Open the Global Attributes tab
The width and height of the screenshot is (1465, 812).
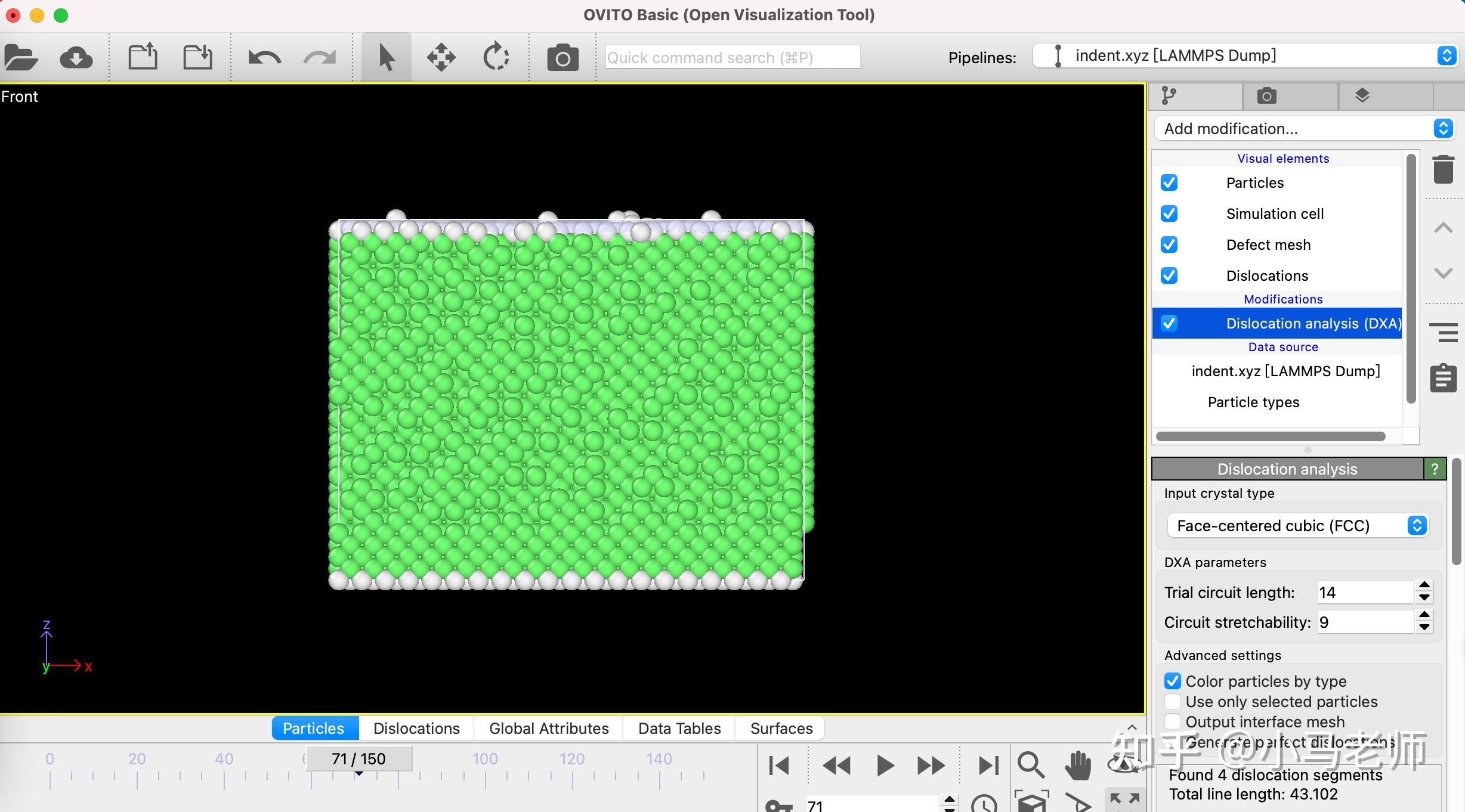point(549,729)
